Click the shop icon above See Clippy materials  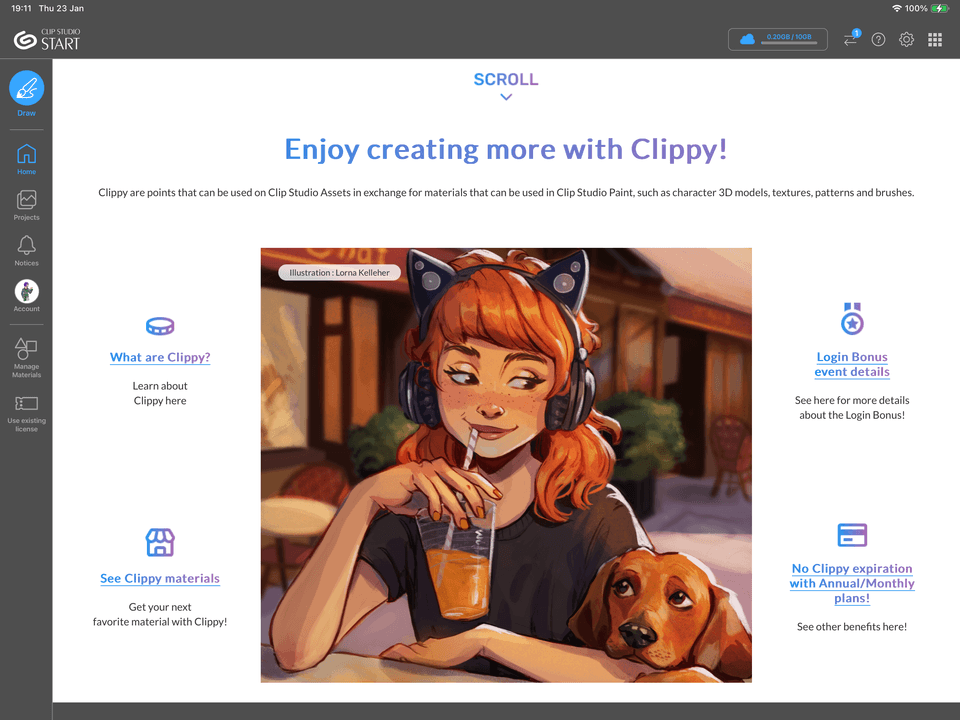coord(160,543)
